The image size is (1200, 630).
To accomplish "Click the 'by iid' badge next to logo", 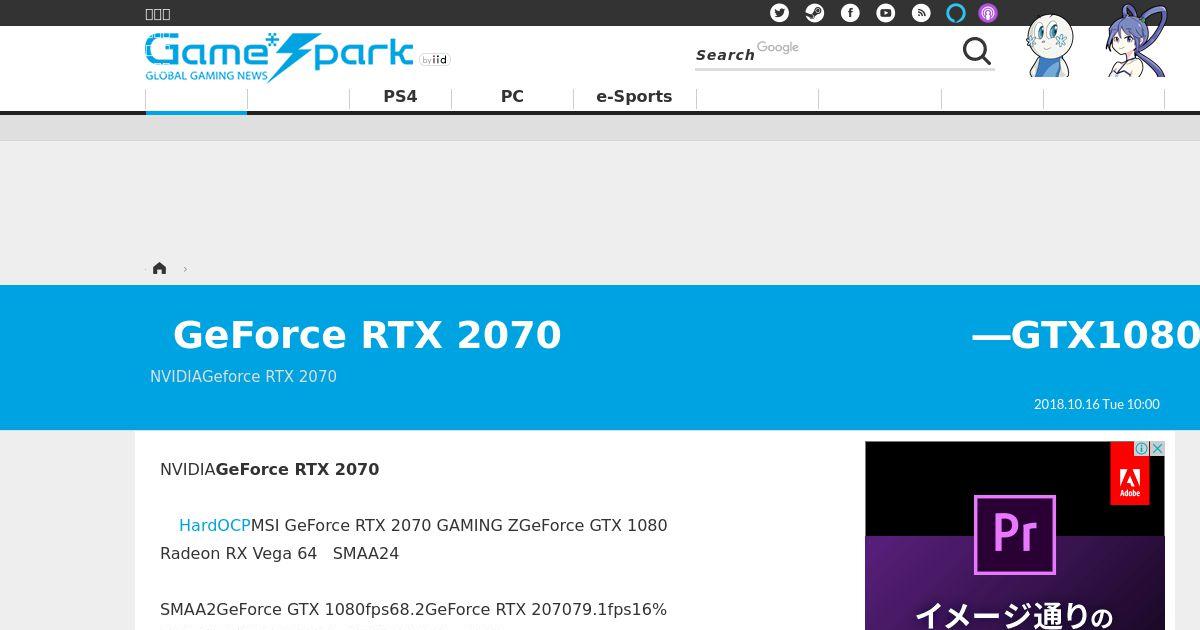I will coord(435,60).
